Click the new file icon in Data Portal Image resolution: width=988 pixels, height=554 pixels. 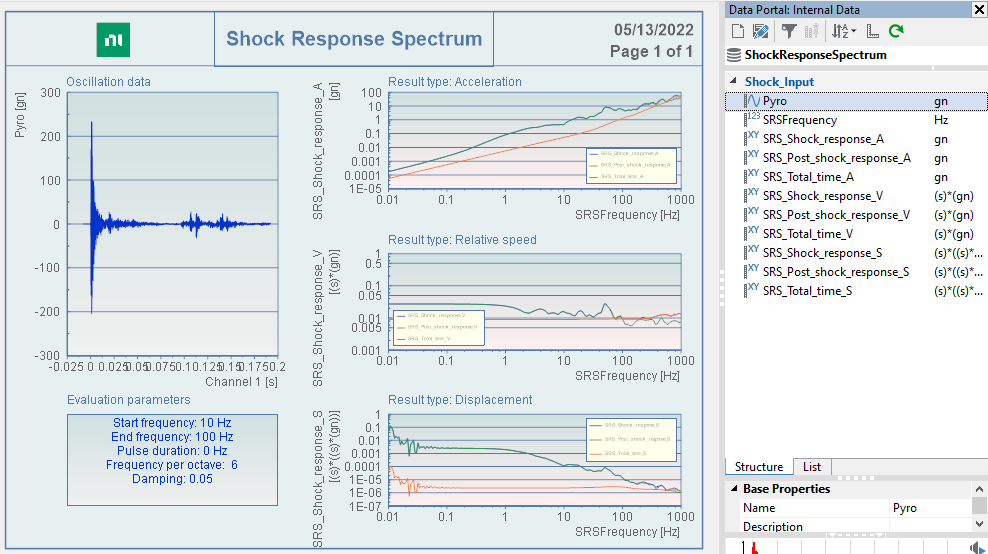(737, 31)
